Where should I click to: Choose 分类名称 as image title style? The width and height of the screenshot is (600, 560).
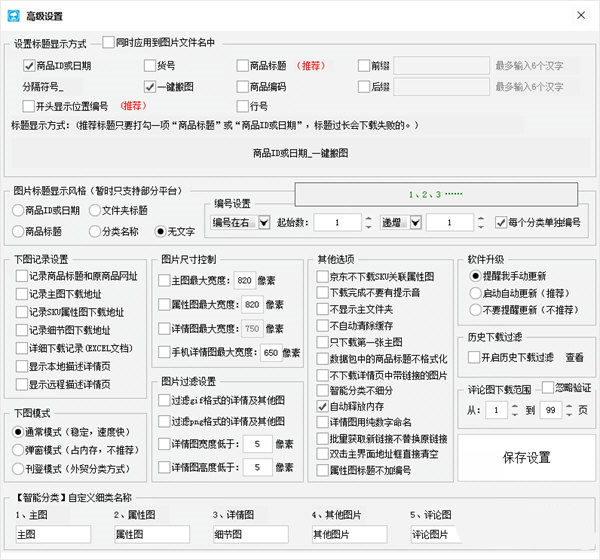coord(96,231)
